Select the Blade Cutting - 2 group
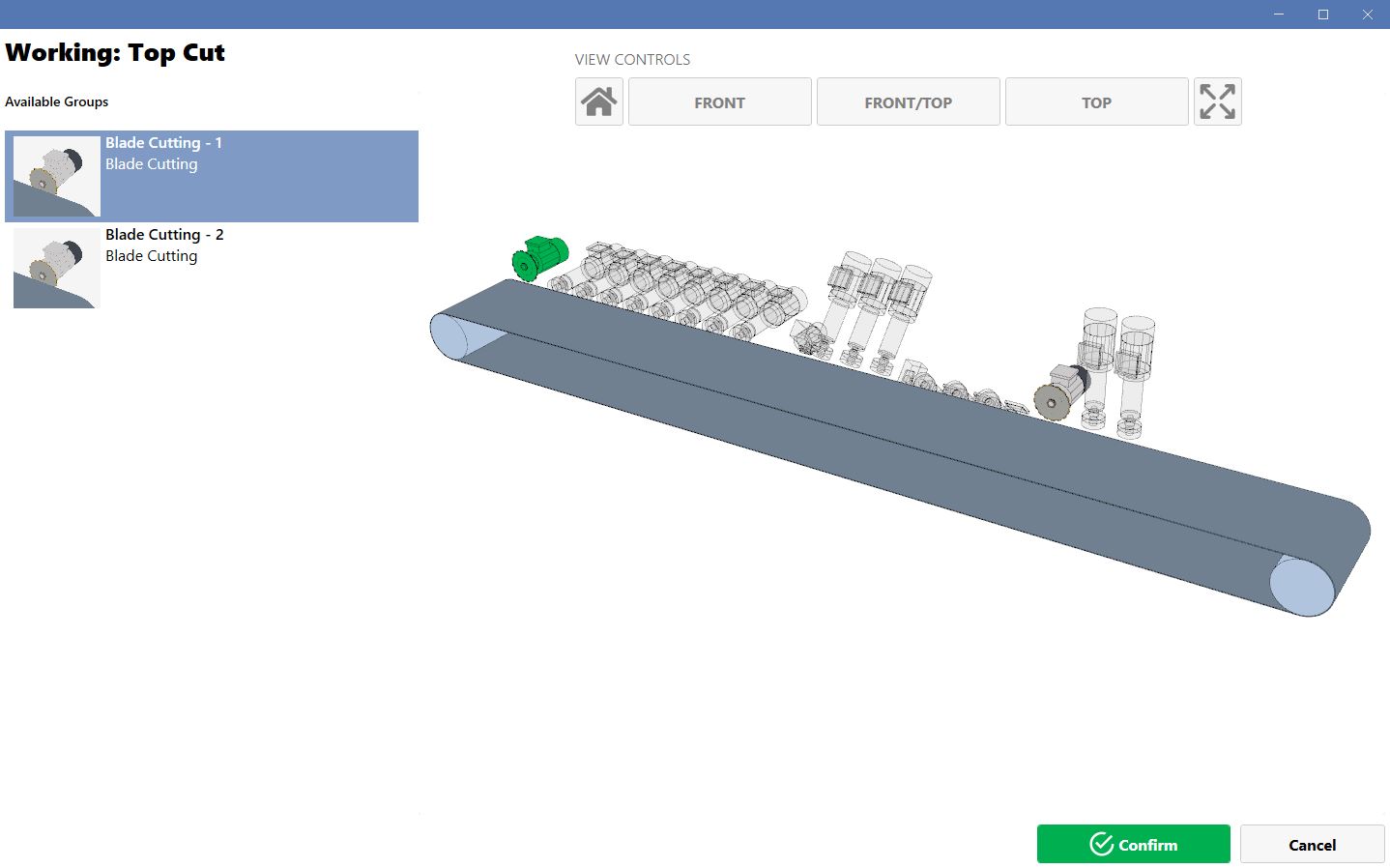1390x868 pixels. coord(212,268)
